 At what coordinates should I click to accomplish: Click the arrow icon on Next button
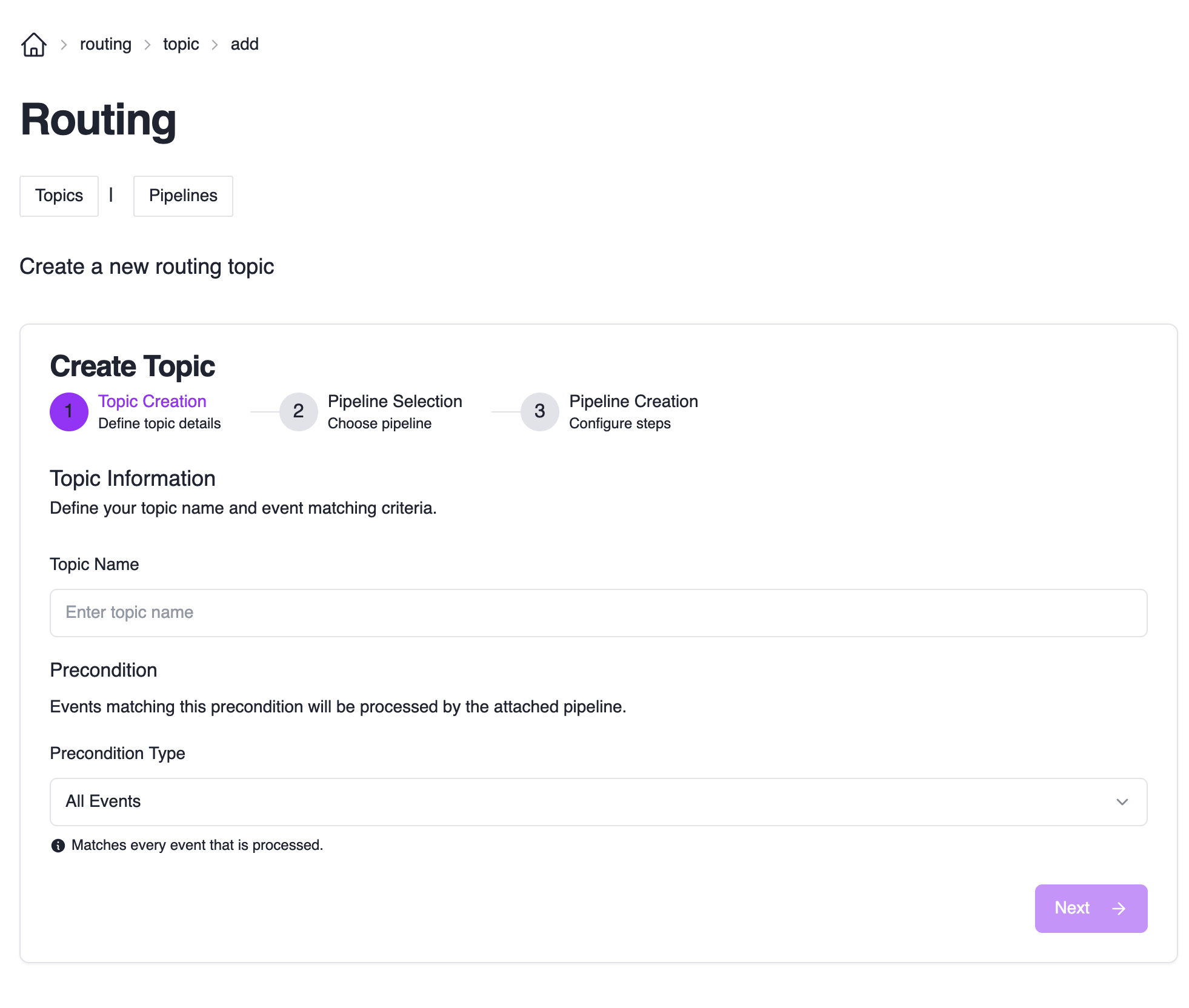point(1119,909)
